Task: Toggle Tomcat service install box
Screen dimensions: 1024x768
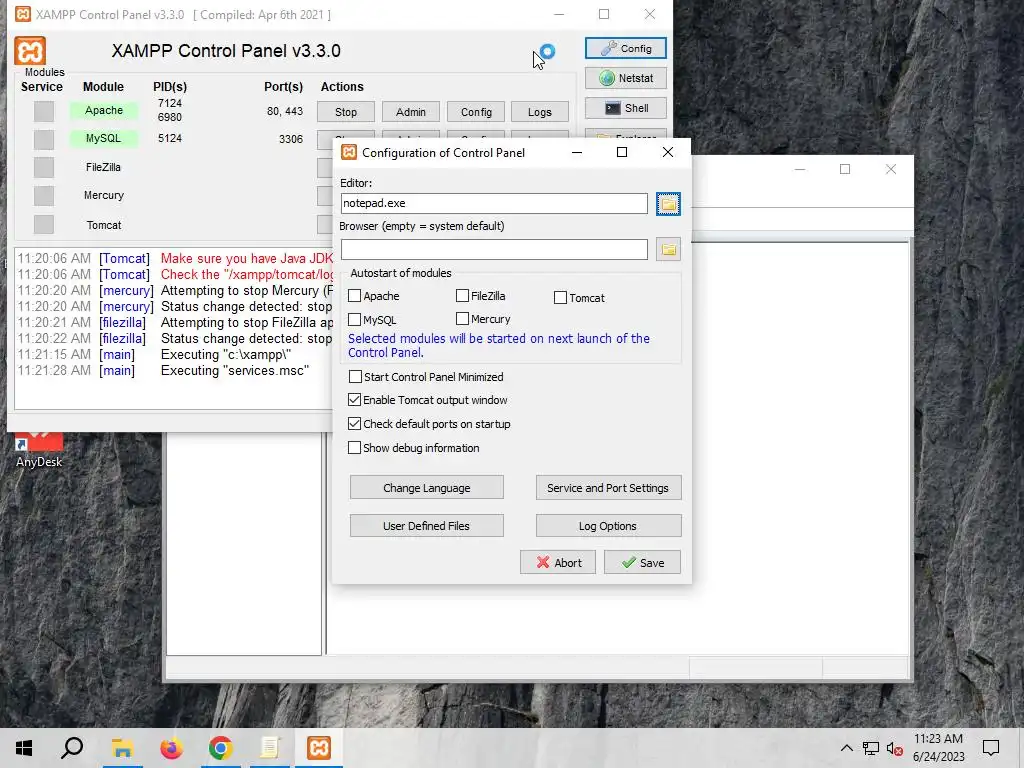Action: [44, 224]
